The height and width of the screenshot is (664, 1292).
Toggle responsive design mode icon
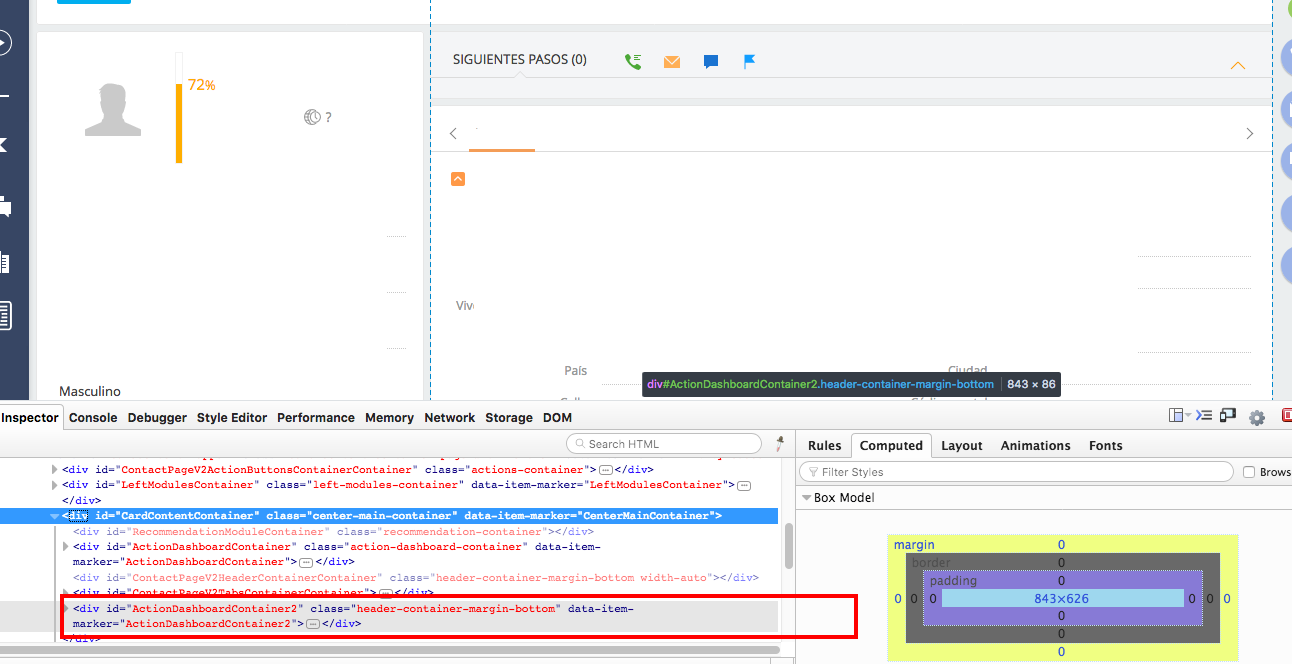pos(1228,416)
